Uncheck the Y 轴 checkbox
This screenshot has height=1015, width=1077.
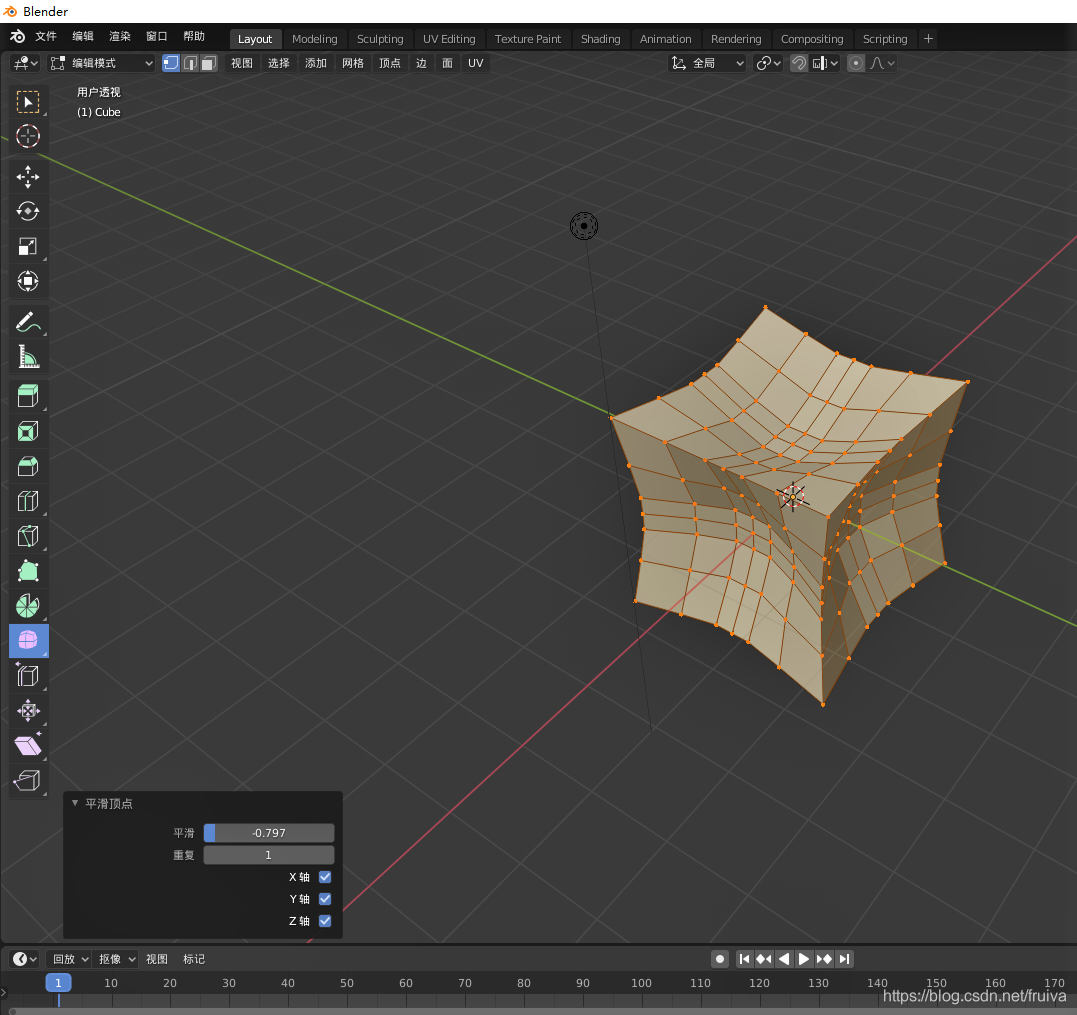coord(325,899)
